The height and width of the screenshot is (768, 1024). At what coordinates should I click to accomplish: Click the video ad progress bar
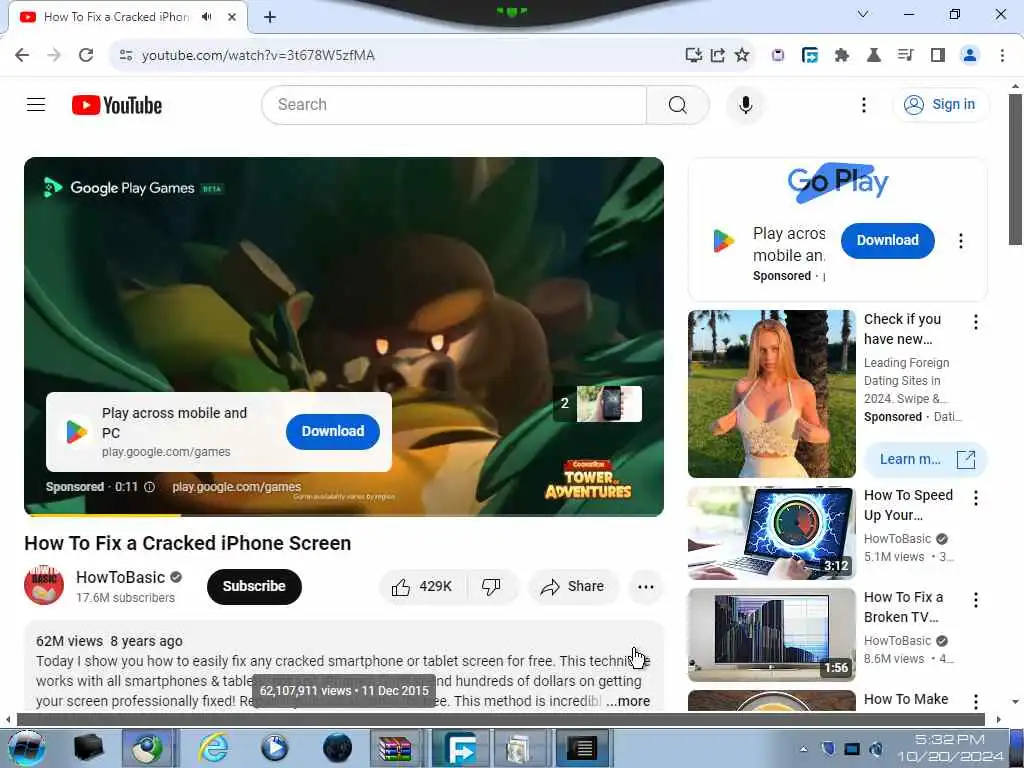[344, 515]
